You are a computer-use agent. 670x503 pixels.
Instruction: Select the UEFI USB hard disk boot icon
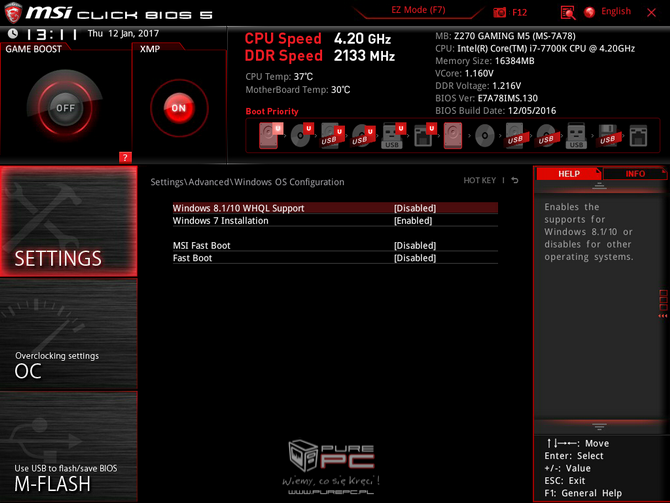tap(332, 135)
